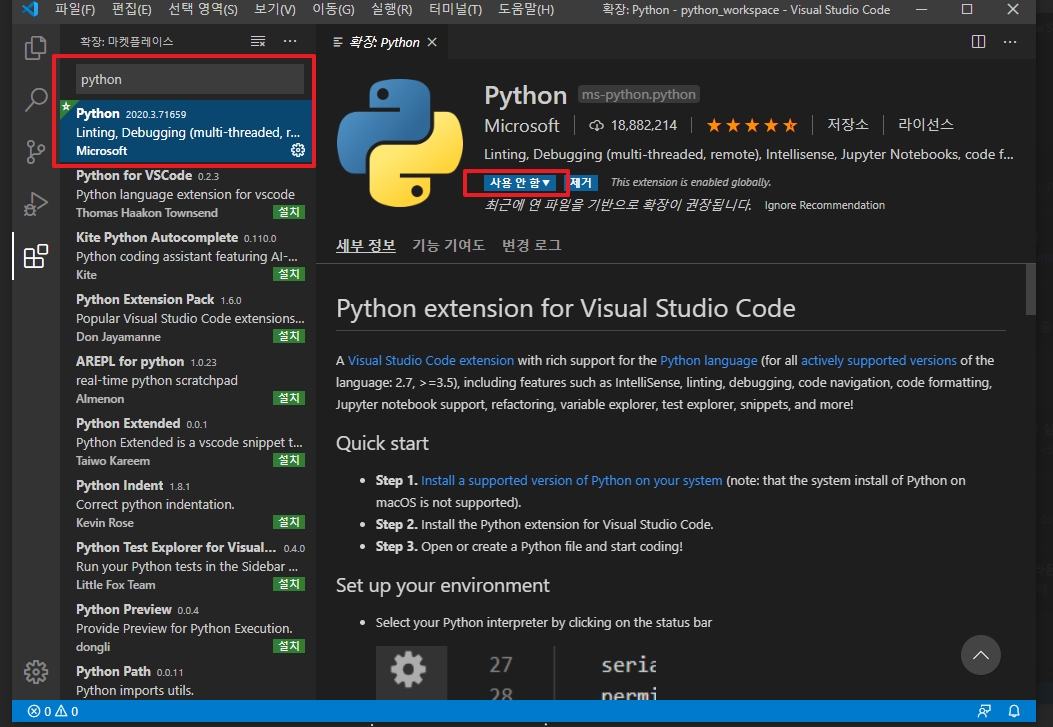Switch to the 기능 기여도 tab
Screen dimensions: 1053x727
448,246
